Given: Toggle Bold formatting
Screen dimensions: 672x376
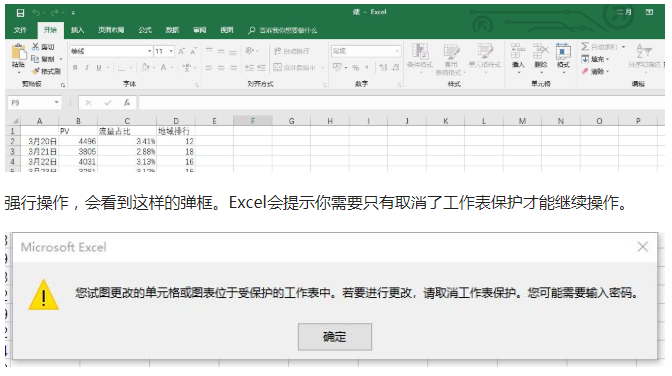Looking at the screenshot, I should [75, 68].
